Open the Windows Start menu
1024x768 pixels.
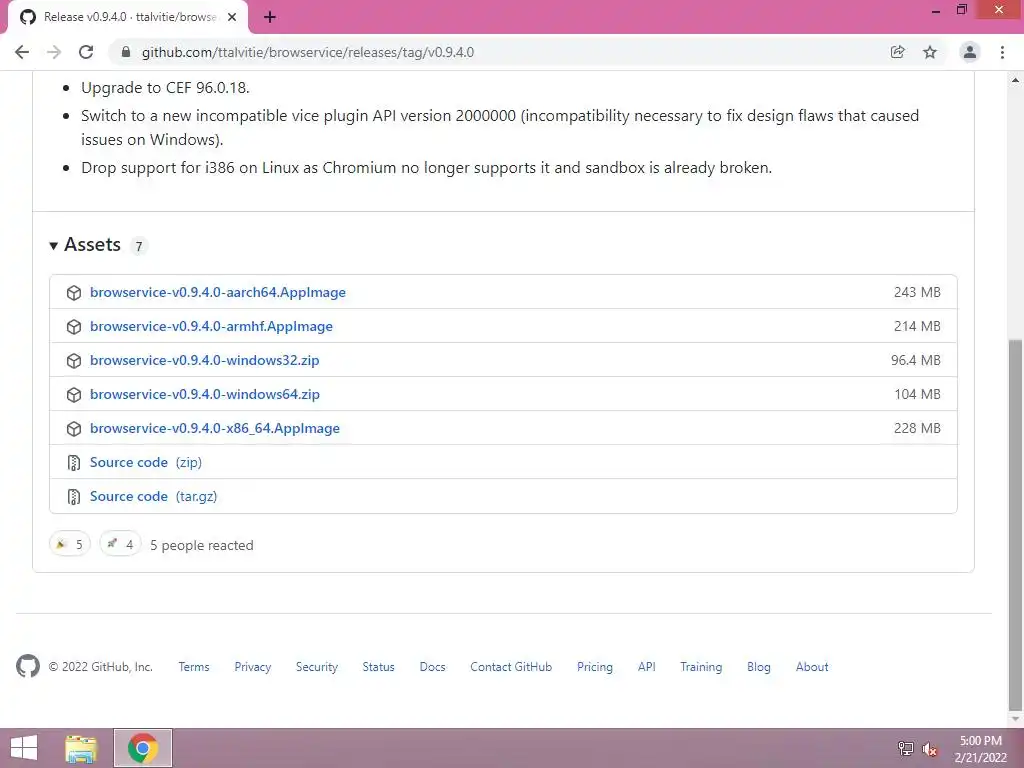24,748
